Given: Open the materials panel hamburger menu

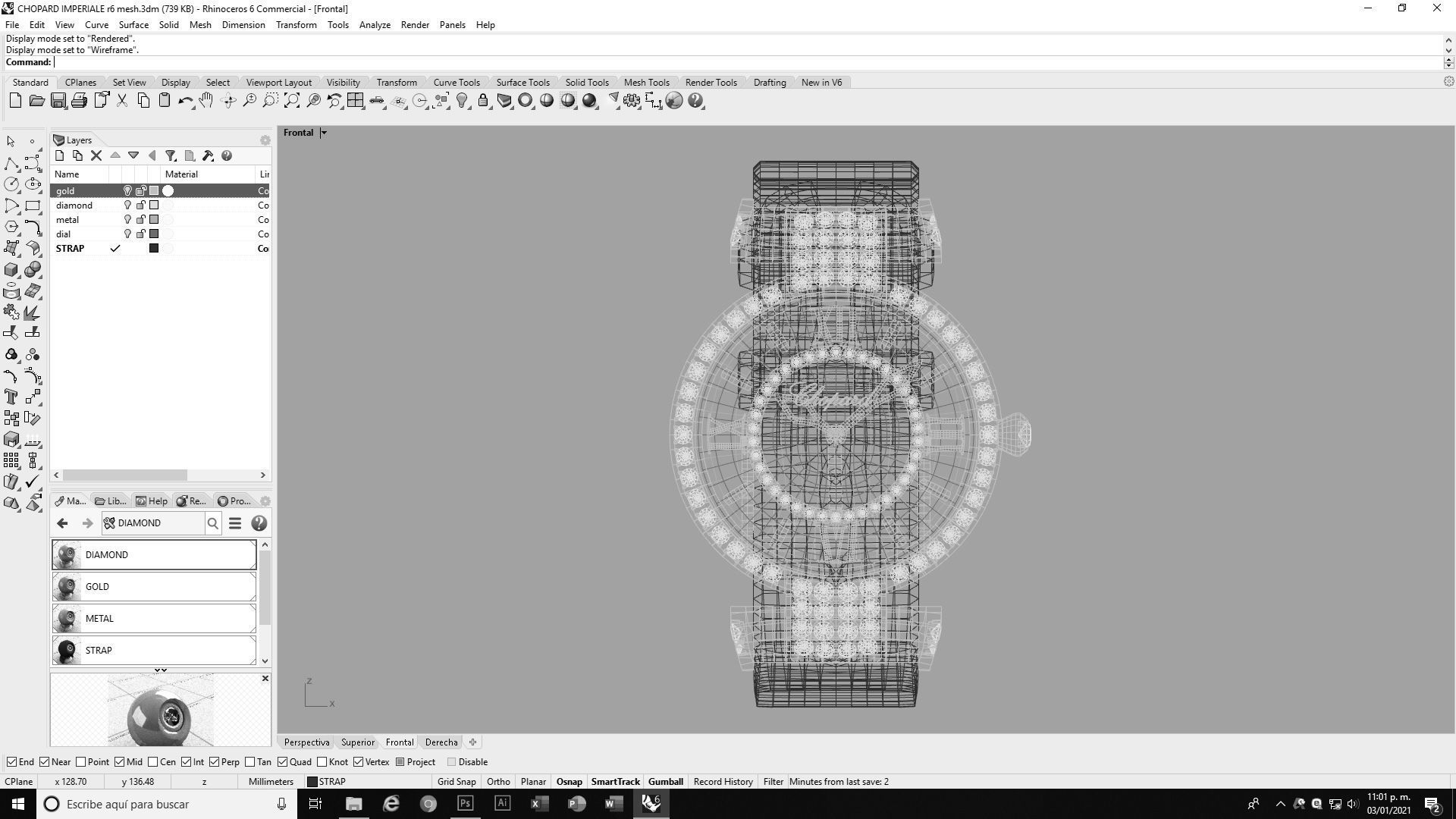Looking at the screenshot, I should click(x=235, y=523).
